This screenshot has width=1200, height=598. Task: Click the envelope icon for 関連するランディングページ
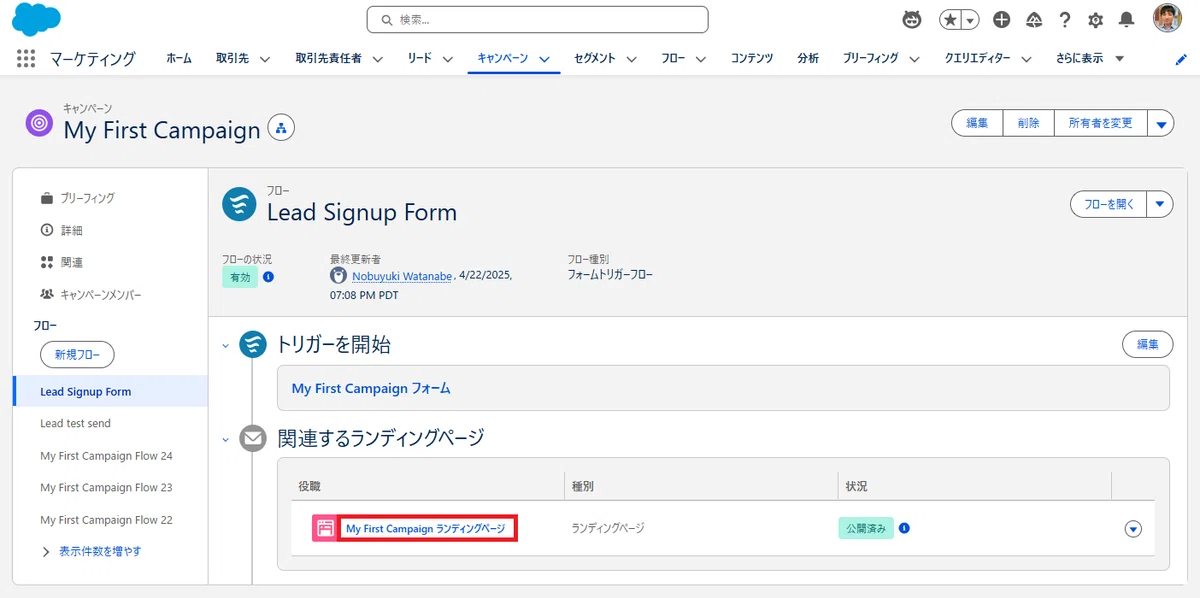(x=253, y=438)
